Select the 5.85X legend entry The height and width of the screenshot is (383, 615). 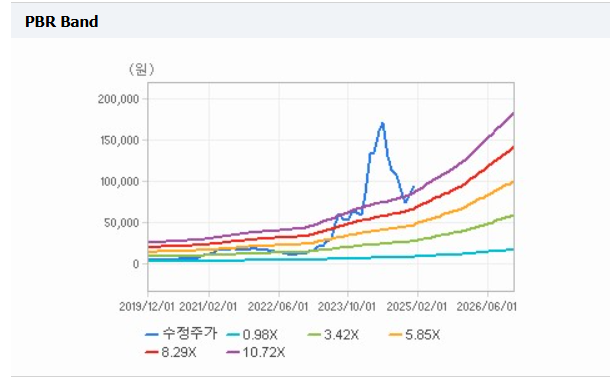coord(415,335)
